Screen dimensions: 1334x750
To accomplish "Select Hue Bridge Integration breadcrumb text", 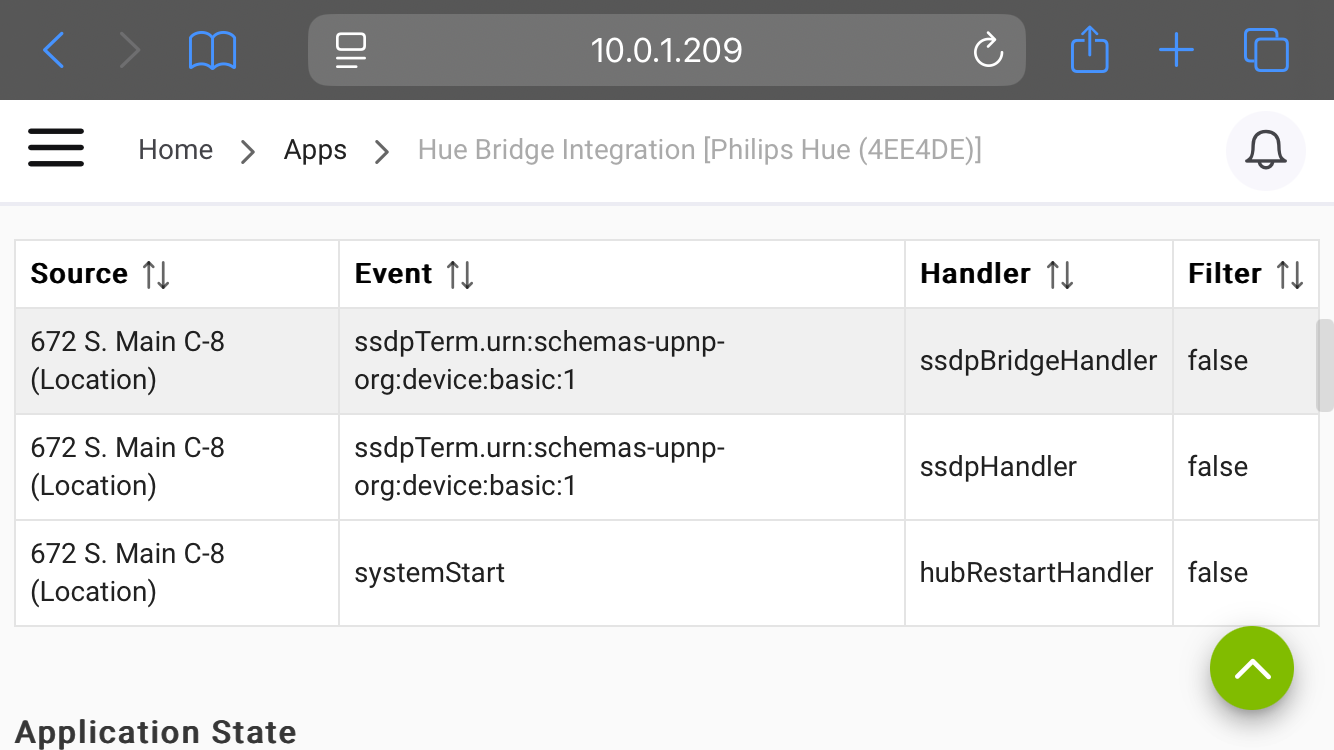I will tap(700, 150).
